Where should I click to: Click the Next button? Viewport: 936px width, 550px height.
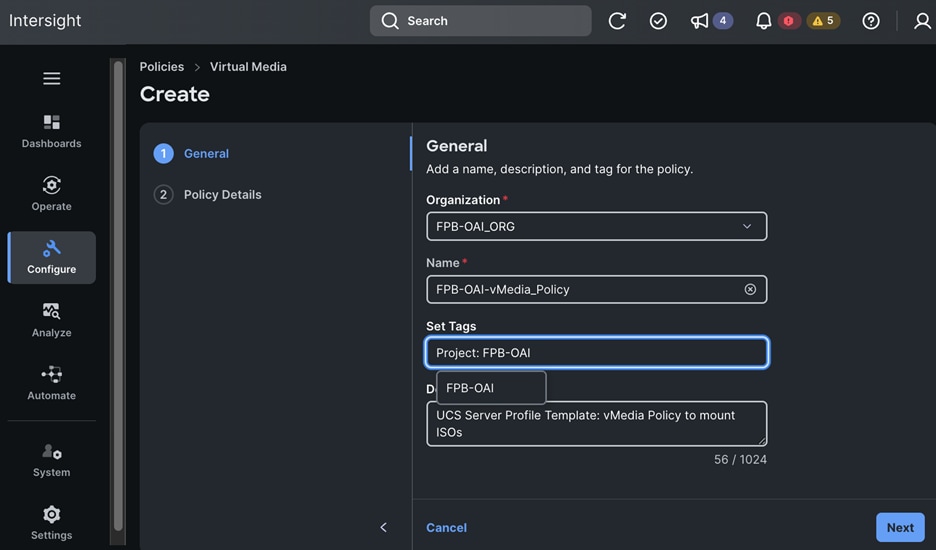click(x=900, y=527)
